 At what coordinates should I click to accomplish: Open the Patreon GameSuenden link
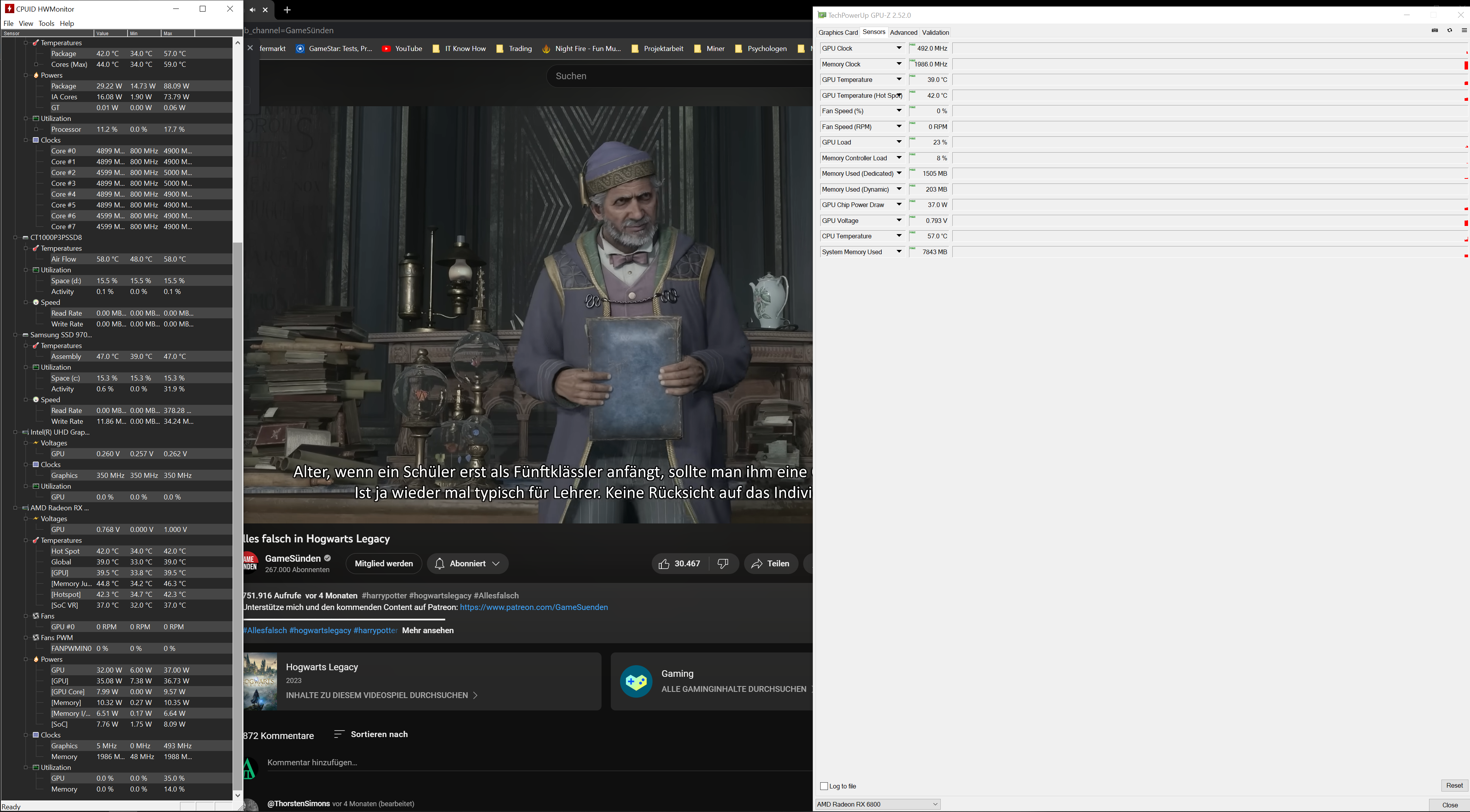[534, 607]
